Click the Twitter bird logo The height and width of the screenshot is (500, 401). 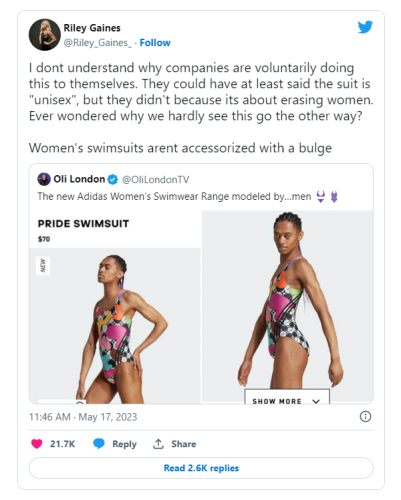point(365,27)
